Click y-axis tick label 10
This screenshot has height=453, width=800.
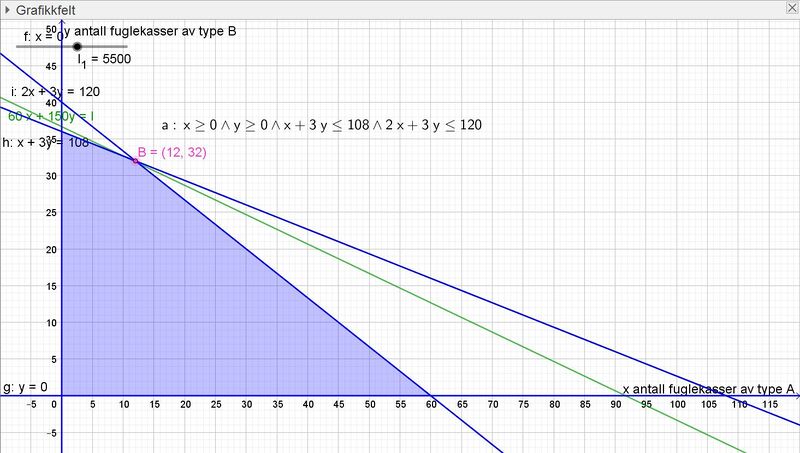[x=51, y=323]
